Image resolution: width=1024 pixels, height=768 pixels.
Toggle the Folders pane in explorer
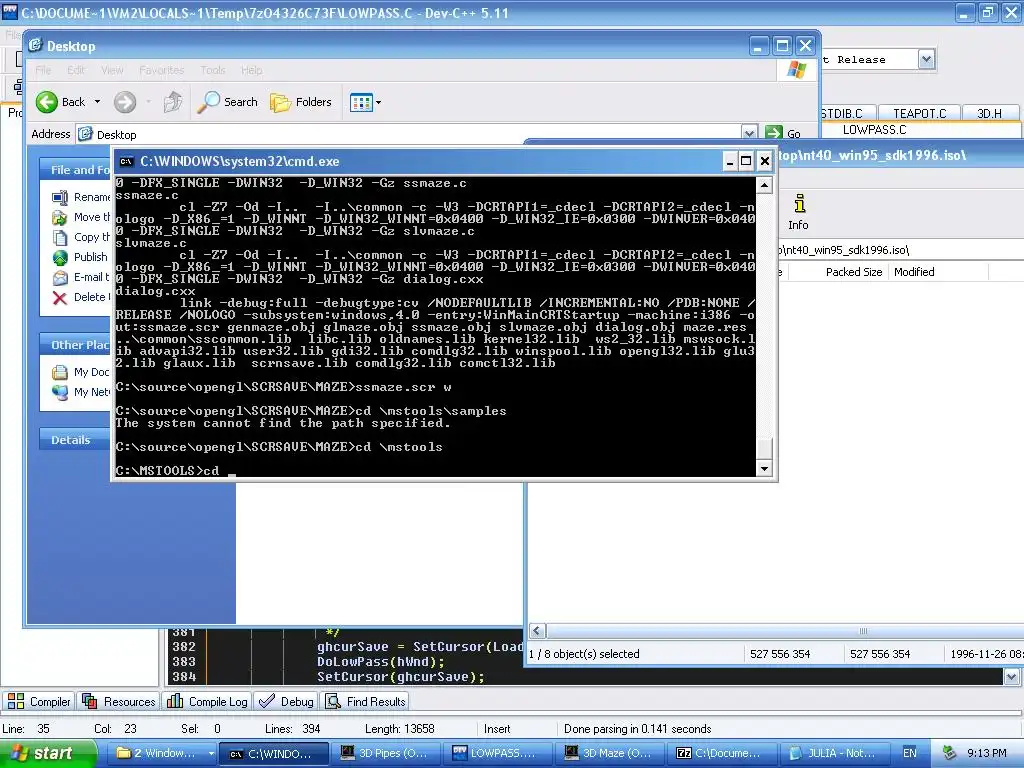(301, 102)
